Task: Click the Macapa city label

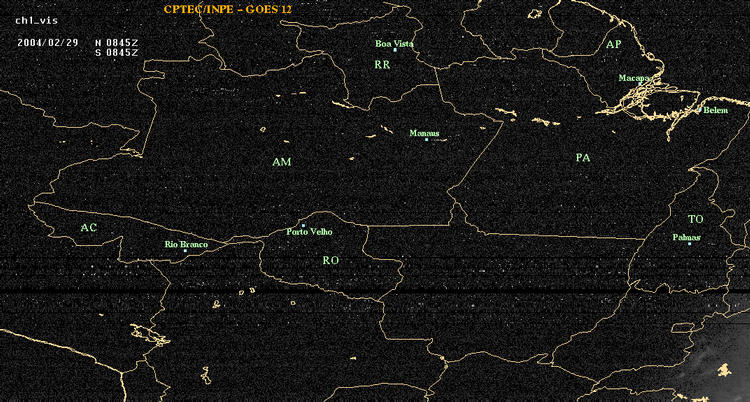Action: [x=634, y=78]
